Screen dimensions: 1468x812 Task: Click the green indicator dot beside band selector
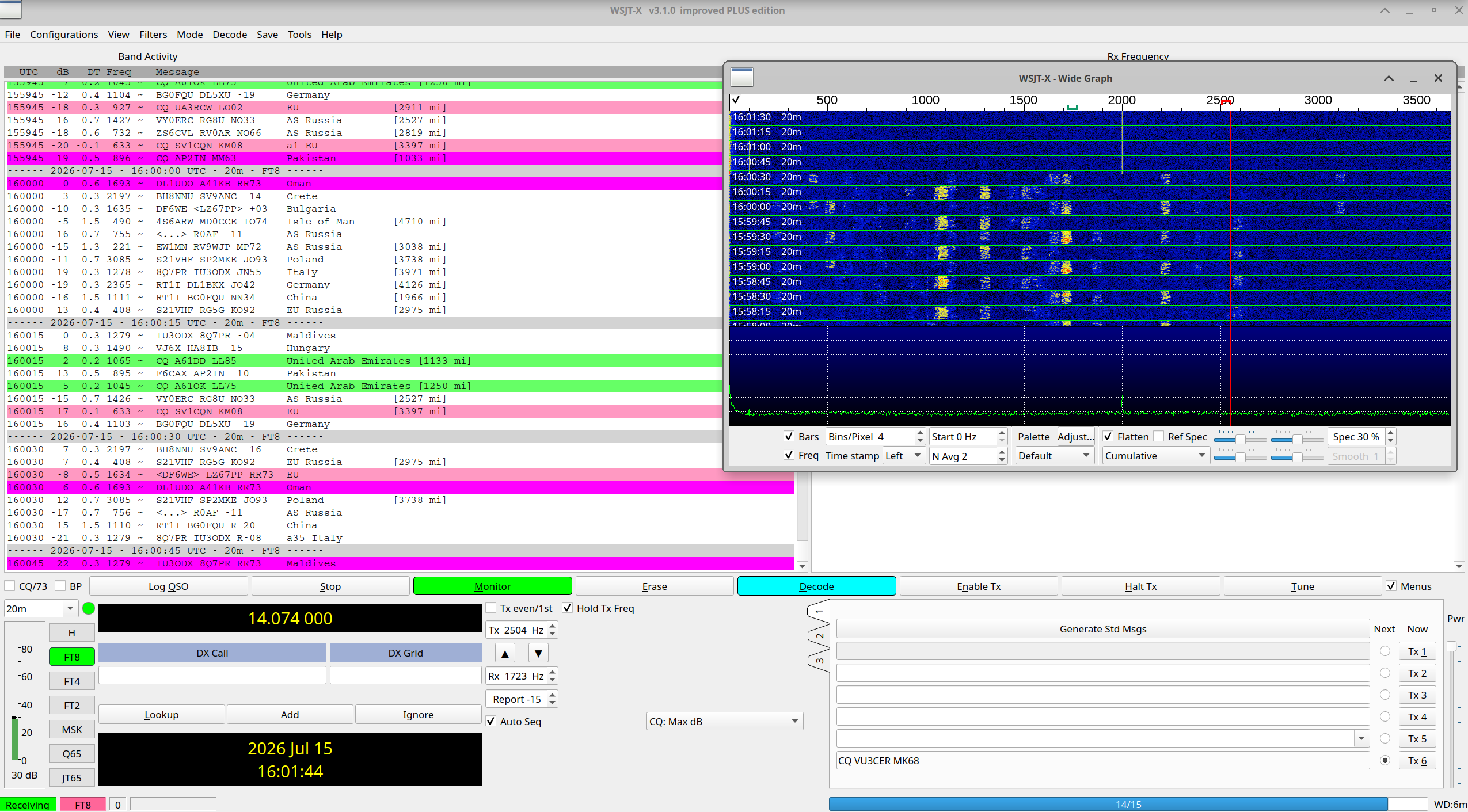point(89,608)
